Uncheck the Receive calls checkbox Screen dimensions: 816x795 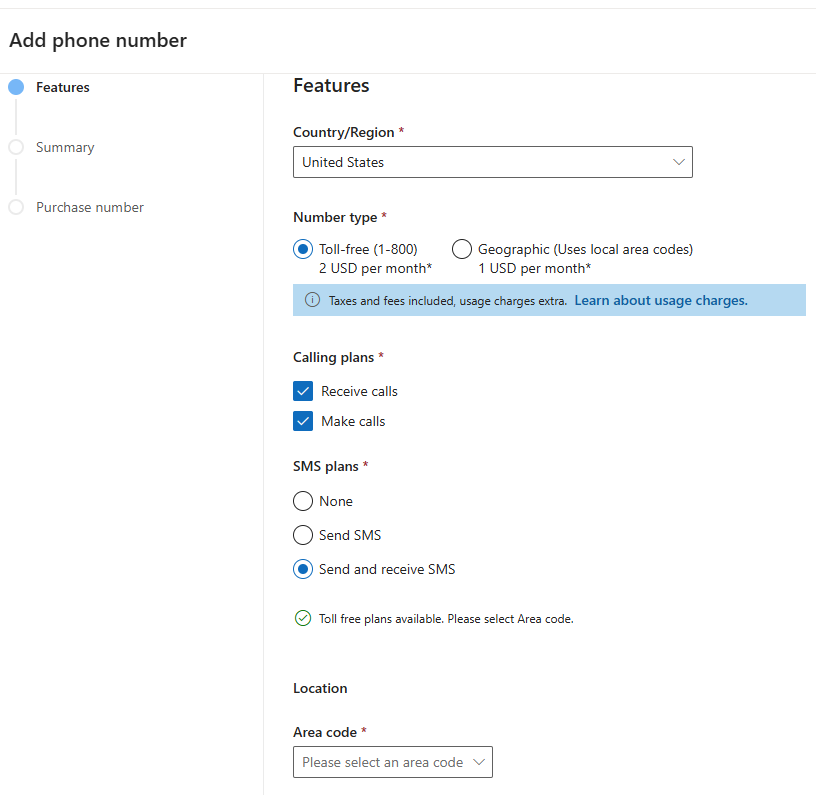303,391
